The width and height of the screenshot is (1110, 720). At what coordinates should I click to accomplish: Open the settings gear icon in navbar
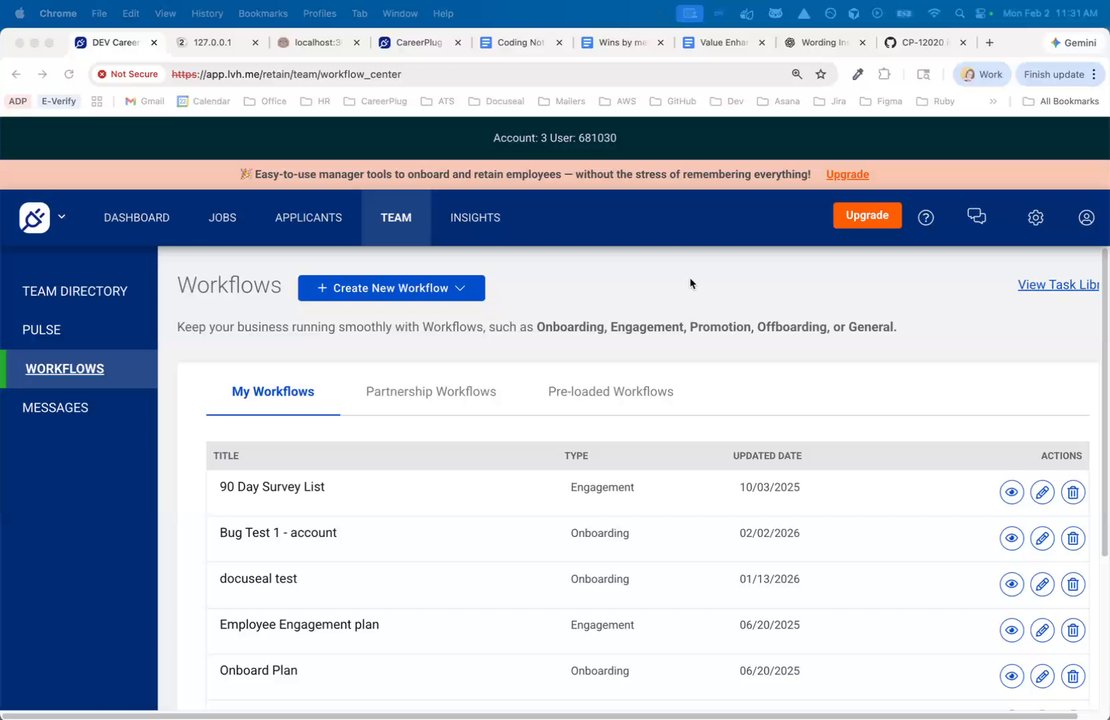[x=1035, y=217]
